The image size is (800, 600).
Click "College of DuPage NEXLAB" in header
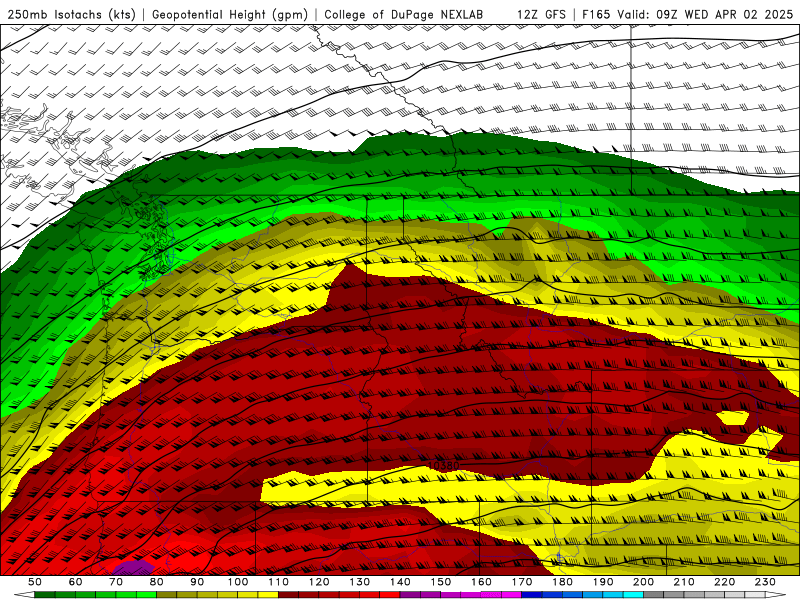tap(404, 15)
